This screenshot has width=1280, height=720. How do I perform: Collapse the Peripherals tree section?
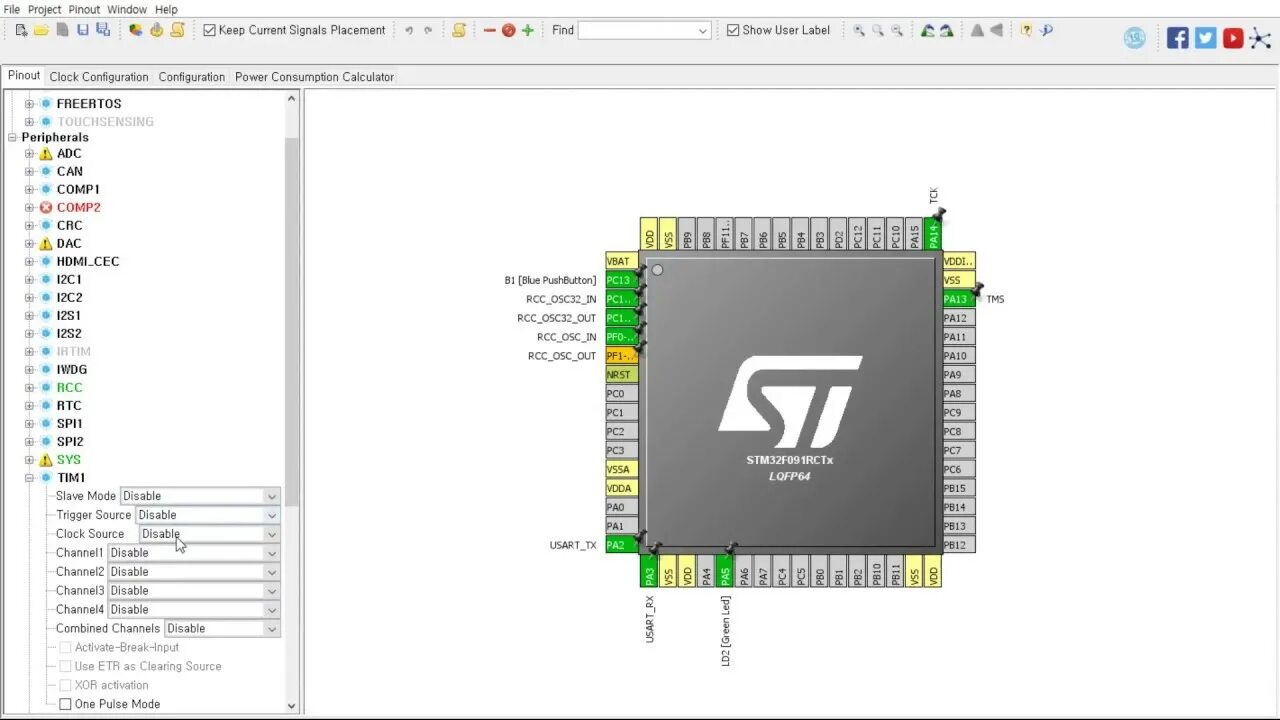13,138
